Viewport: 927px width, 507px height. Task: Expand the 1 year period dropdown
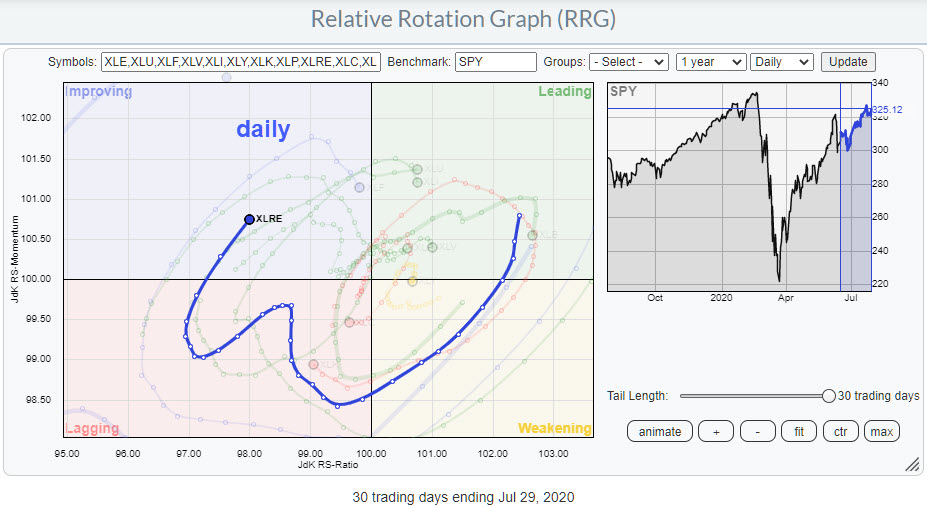[x=711, y=62]
